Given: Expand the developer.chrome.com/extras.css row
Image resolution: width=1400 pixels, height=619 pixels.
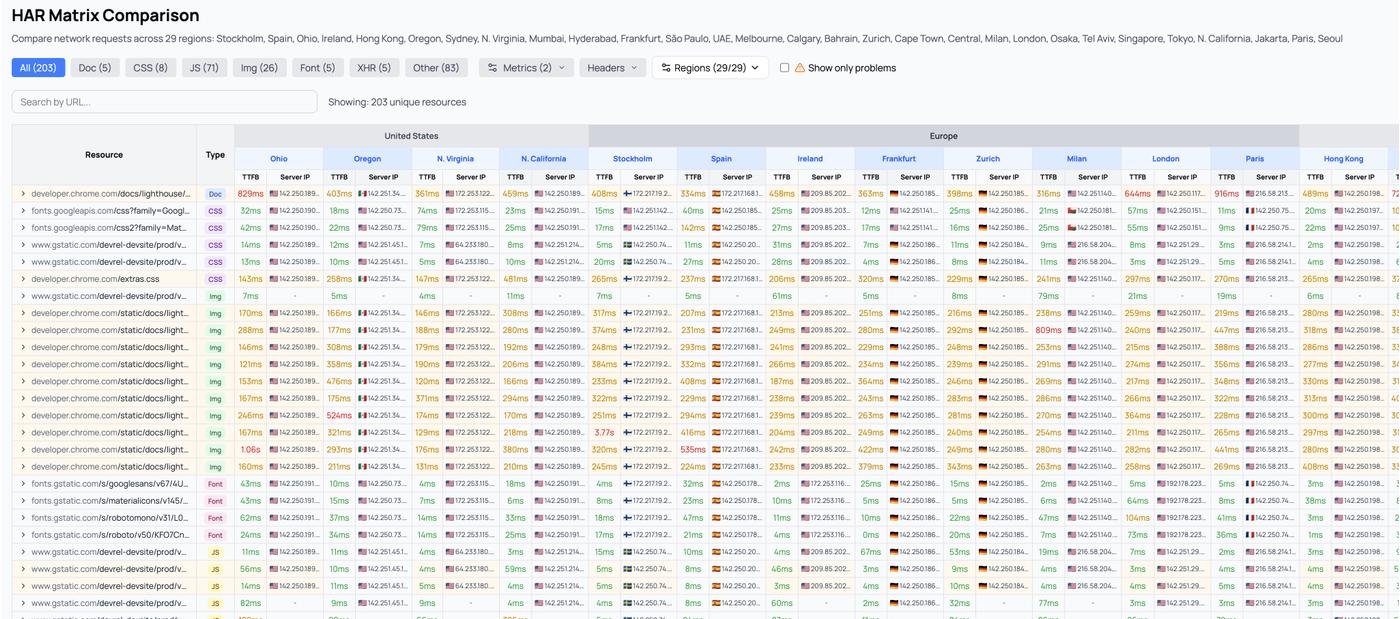Looking at the screenshot, I should click(x=23, y=279).
